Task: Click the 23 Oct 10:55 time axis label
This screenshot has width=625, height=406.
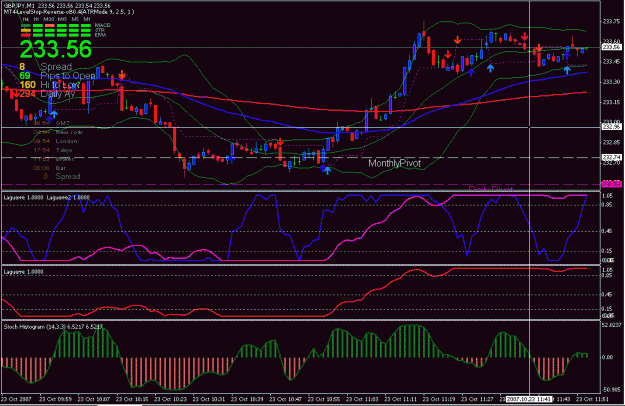Action: pos(324,399)
